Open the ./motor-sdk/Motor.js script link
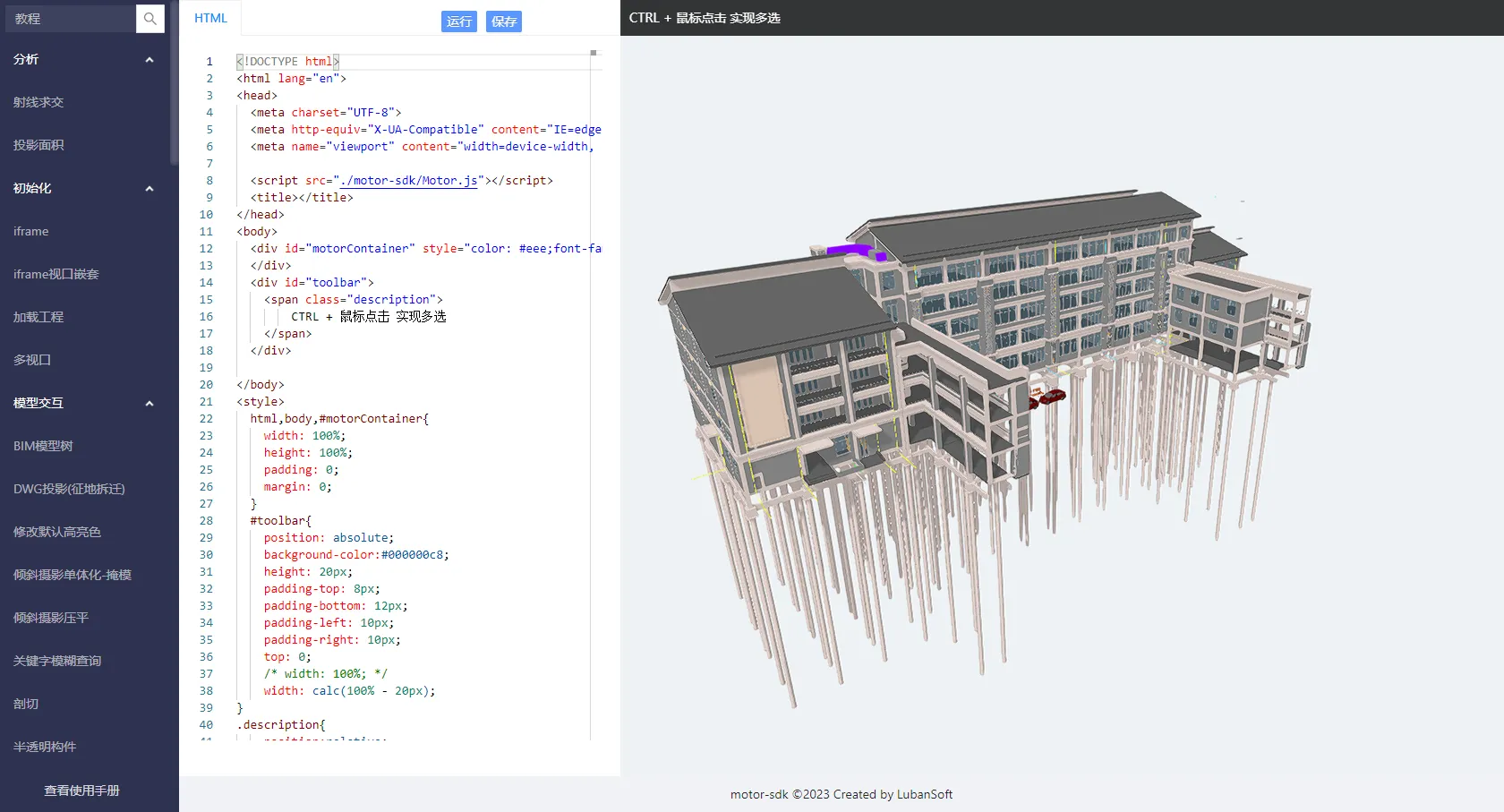 click(x=408, y=181)
